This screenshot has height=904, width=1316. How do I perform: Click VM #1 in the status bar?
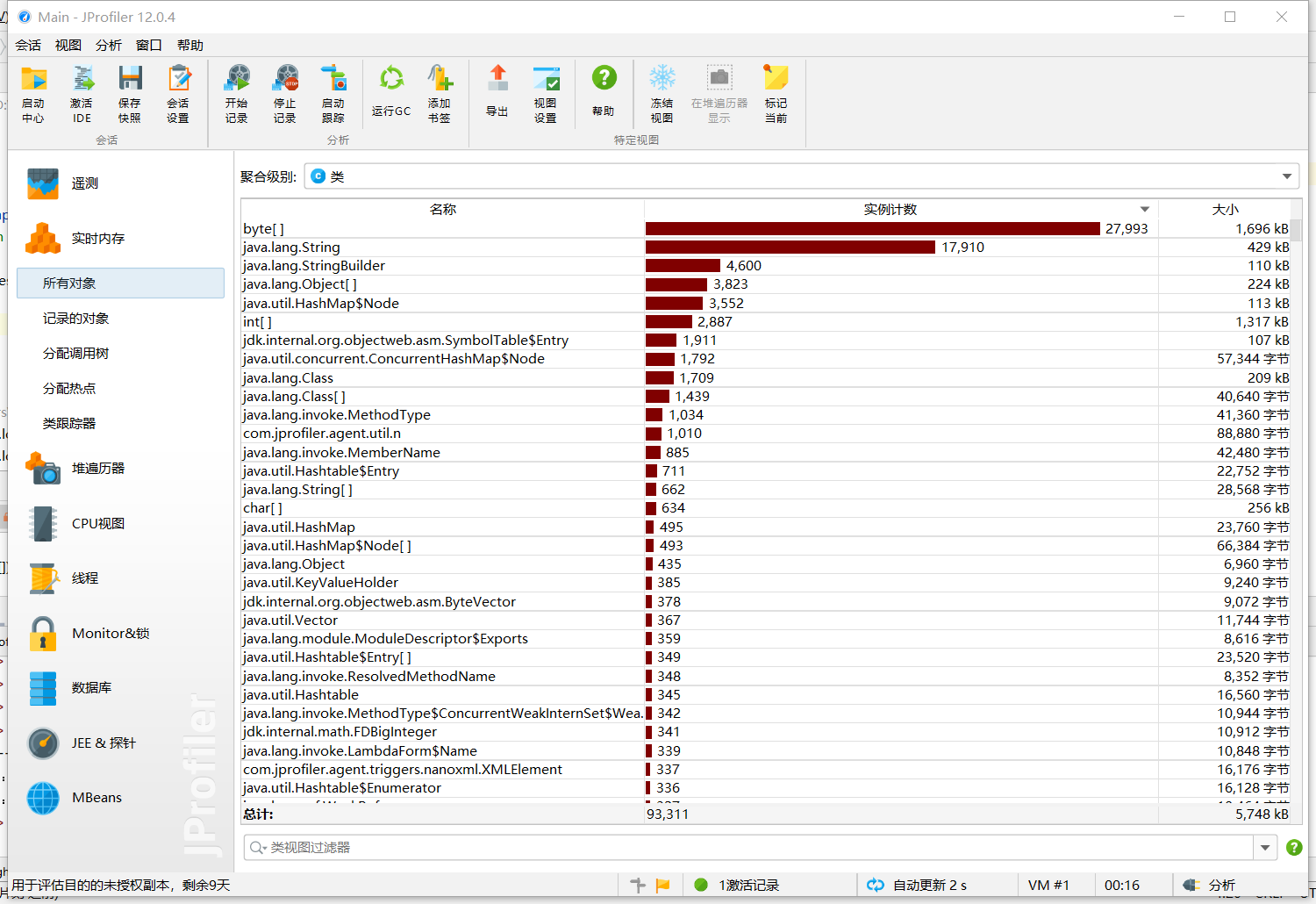pyautogui.click(x=1048, y=885)
